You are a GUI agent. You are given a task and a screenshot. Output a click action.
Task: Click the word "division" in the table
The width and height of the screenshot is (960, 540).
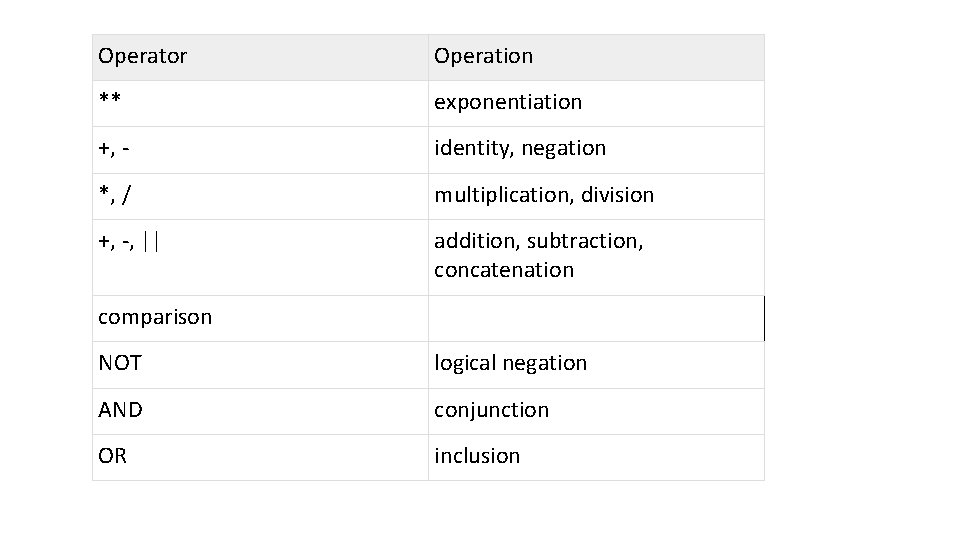(616, 195)
